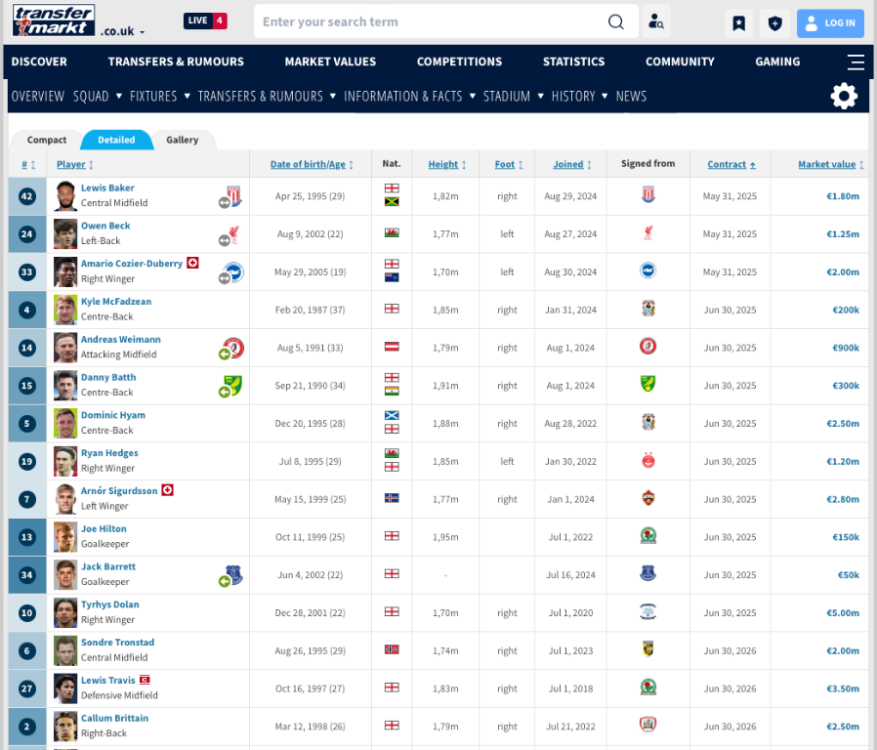This screenshot has width=877, height=750.
Task: Click Amario Cozier-Duberry's injury icon
Action: click(x=193, y=263)
